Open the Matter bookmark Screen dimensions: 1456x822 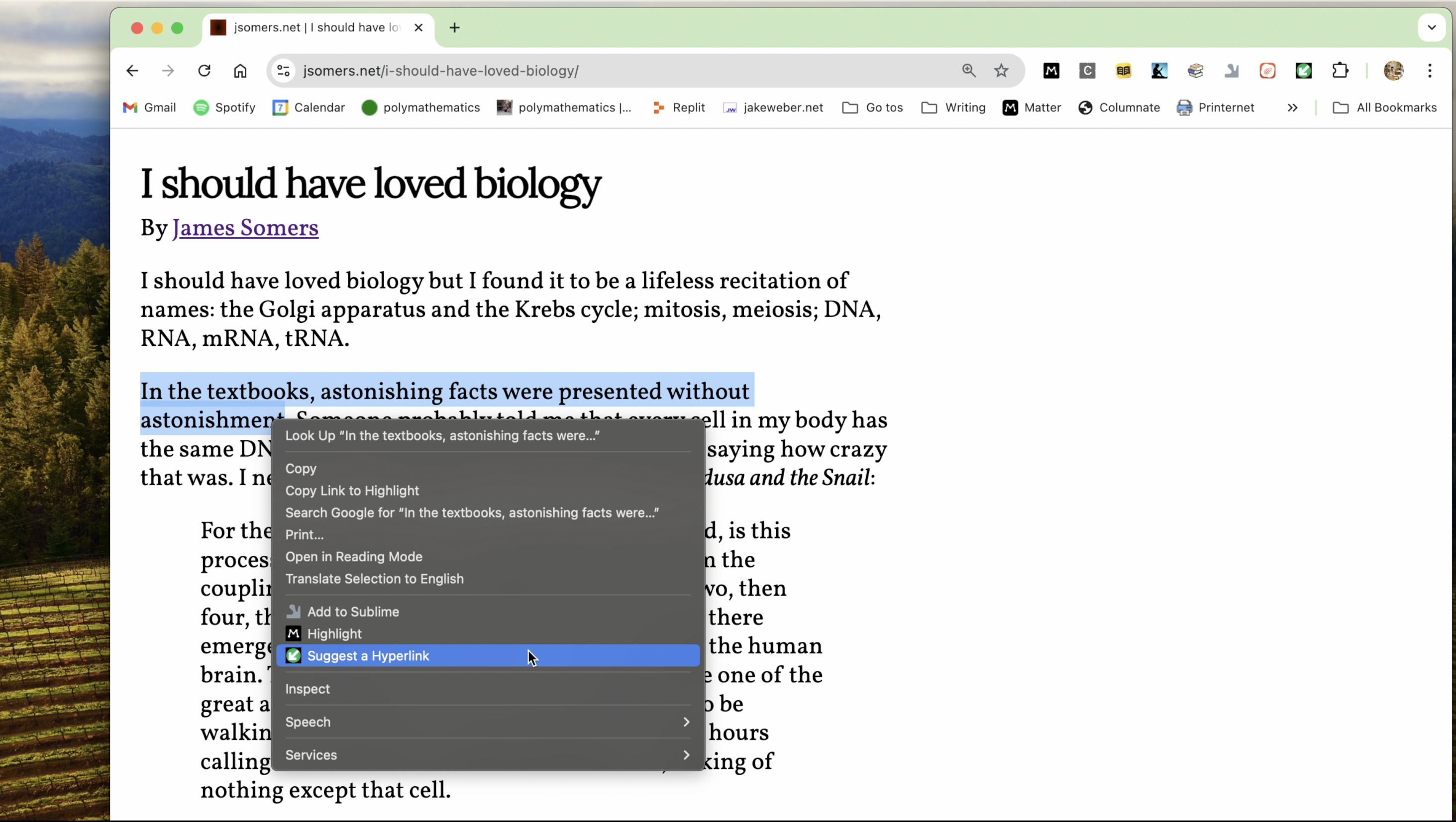pyautogui.click(x=1032, y=107)
